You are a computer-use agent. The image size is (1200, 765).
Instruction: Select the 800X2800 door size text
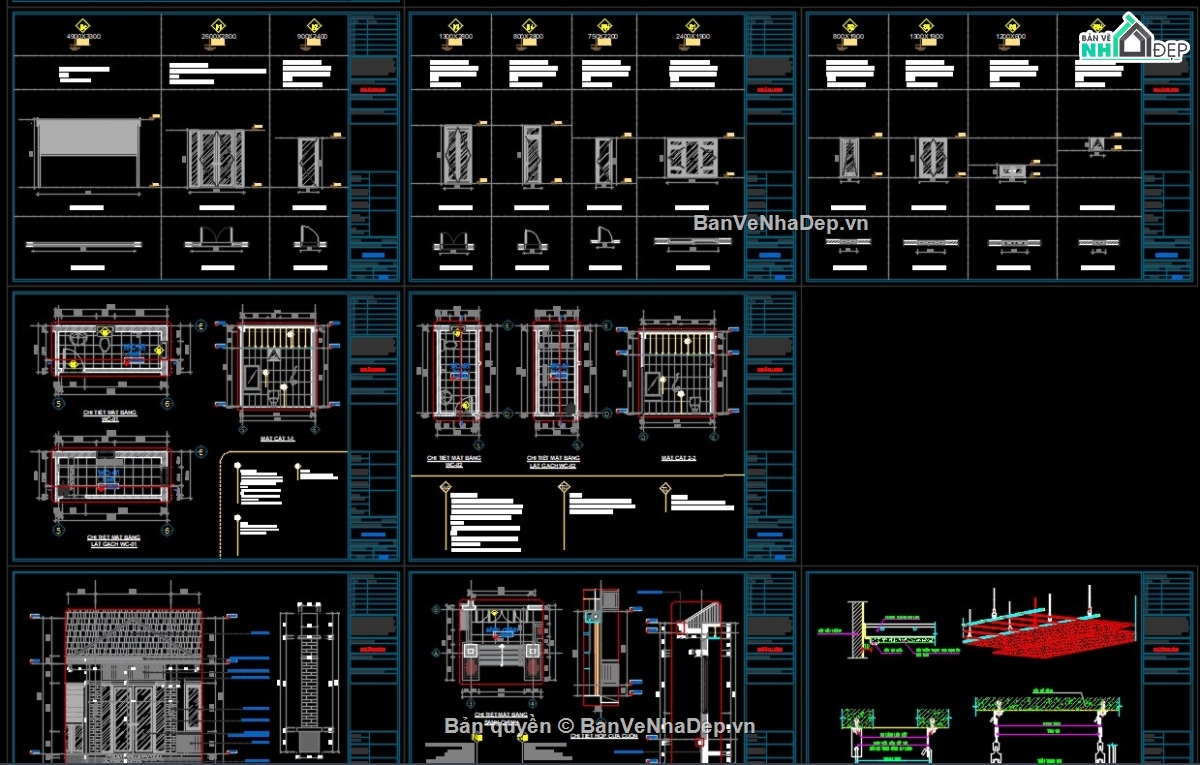tap(530, 37)
